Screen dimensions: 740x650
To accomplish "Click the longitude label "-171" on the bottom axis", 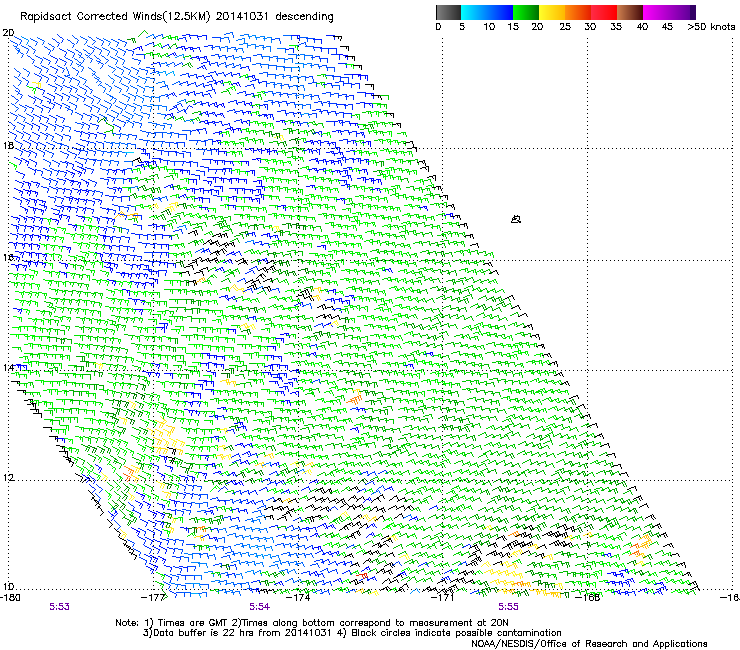I will [x=443, y=597].
